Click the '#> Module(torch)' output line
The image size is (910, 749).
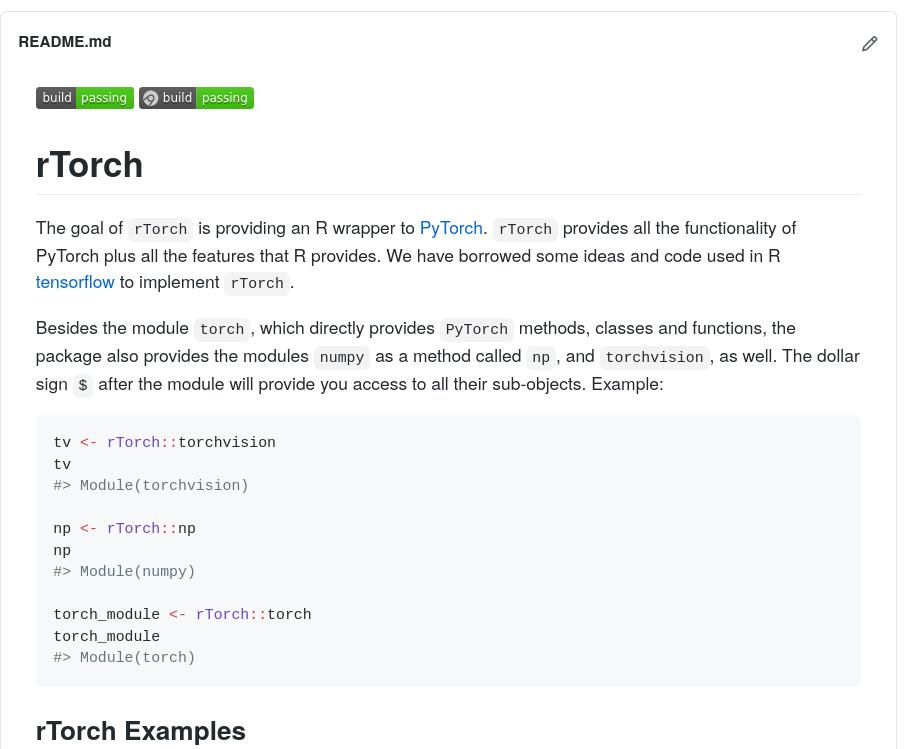point(124,658)
